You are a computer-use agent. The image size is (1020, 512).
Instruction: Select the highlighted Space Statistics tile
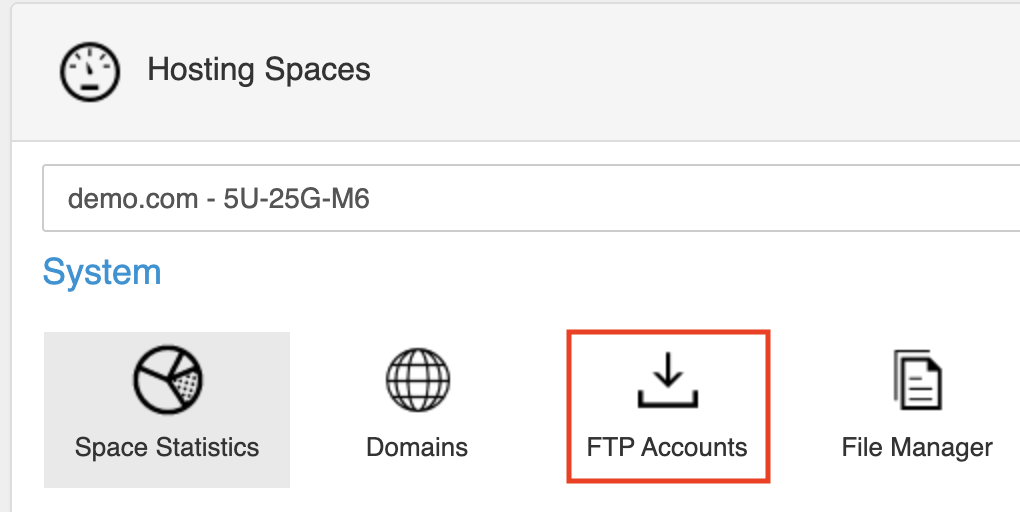click(167, 410)
